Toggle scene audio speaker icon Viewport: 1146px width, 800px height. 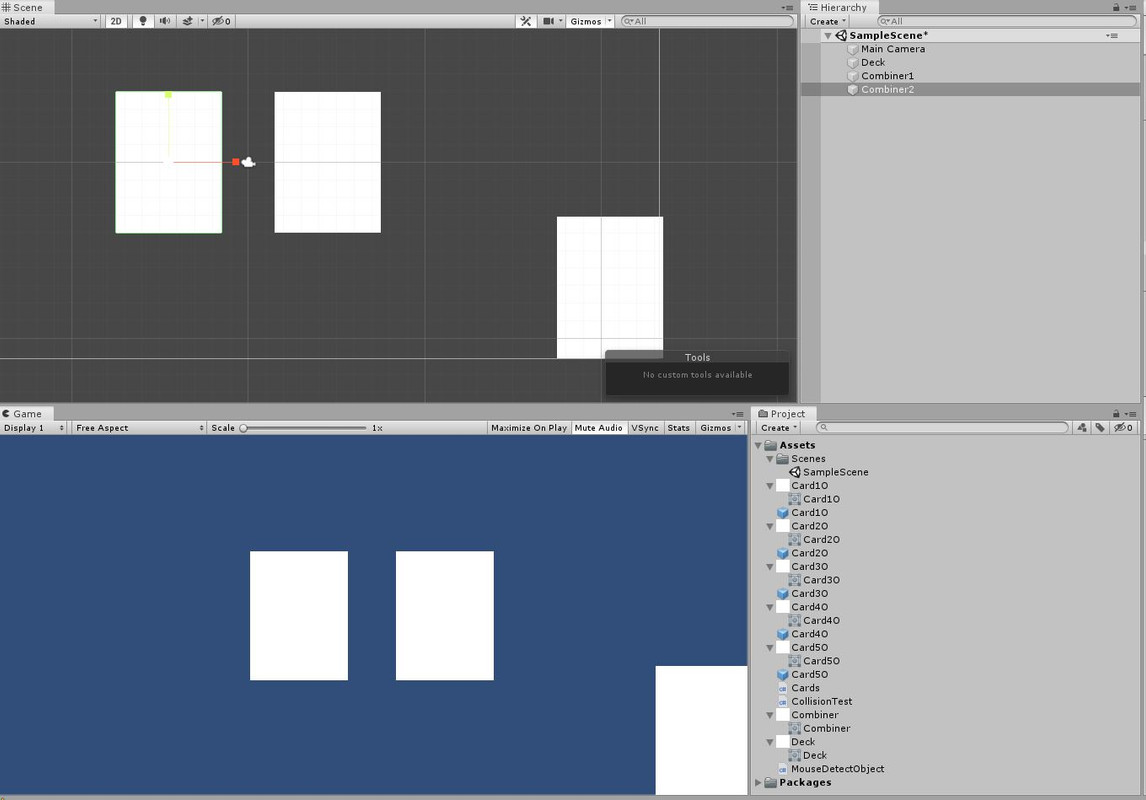pyautogui.click(x=164, y=21)
